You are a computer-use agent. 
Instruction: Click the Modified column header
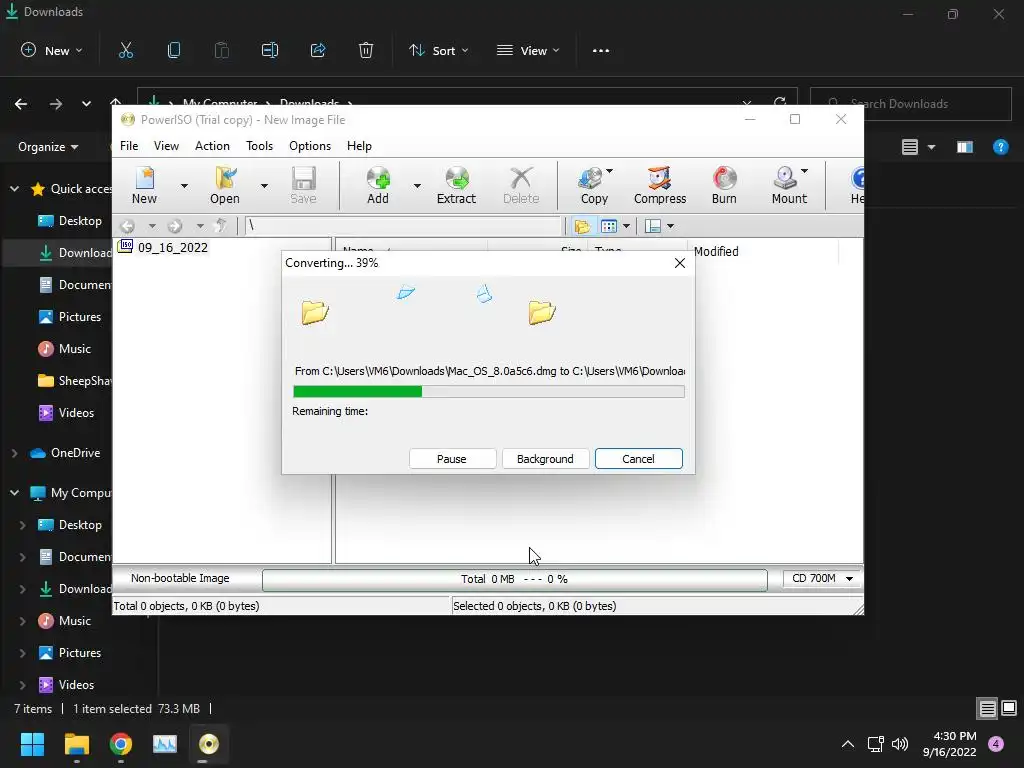[x=716, y=251]
